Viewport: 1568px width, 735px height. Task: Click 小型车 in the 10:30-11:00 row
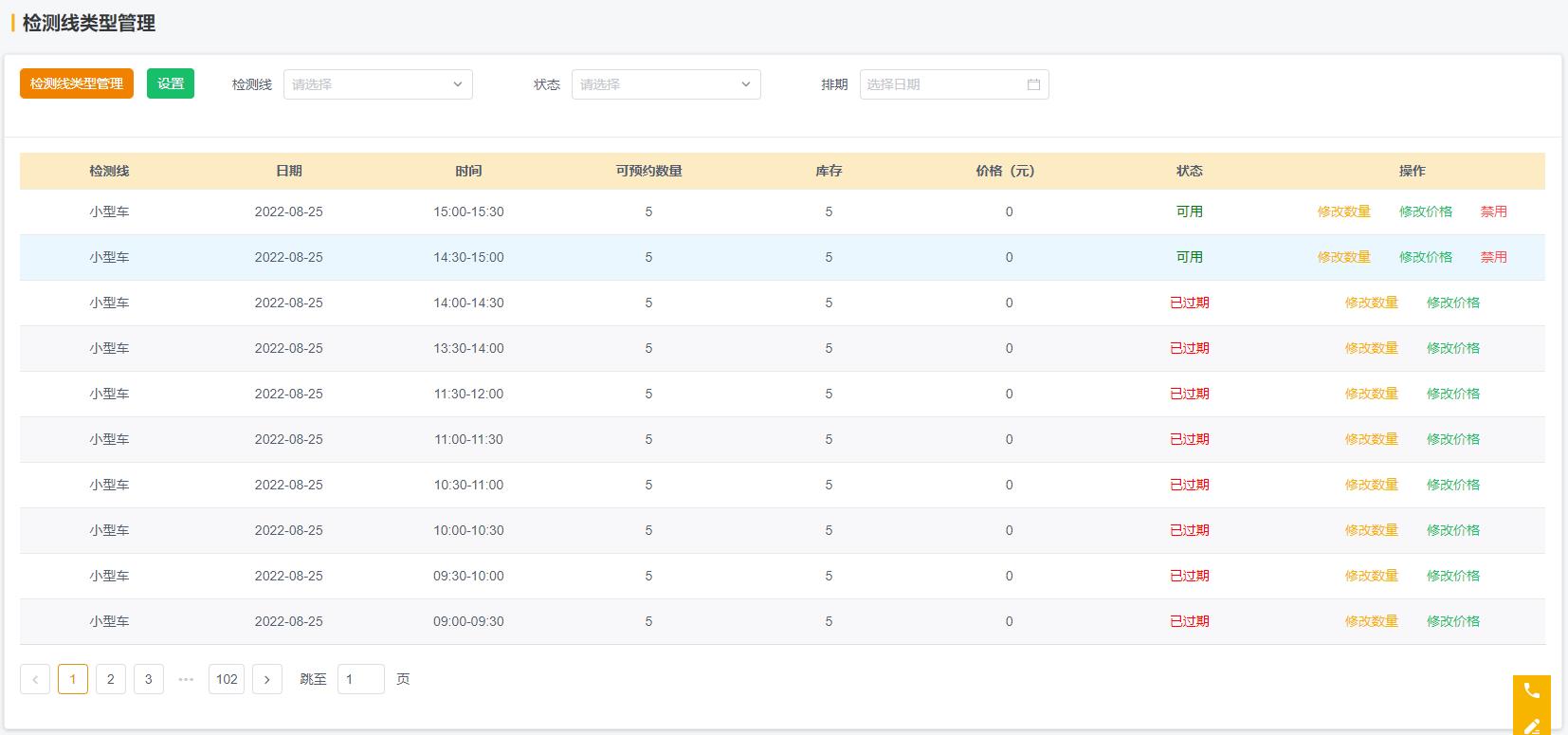[x=109, y=485]
